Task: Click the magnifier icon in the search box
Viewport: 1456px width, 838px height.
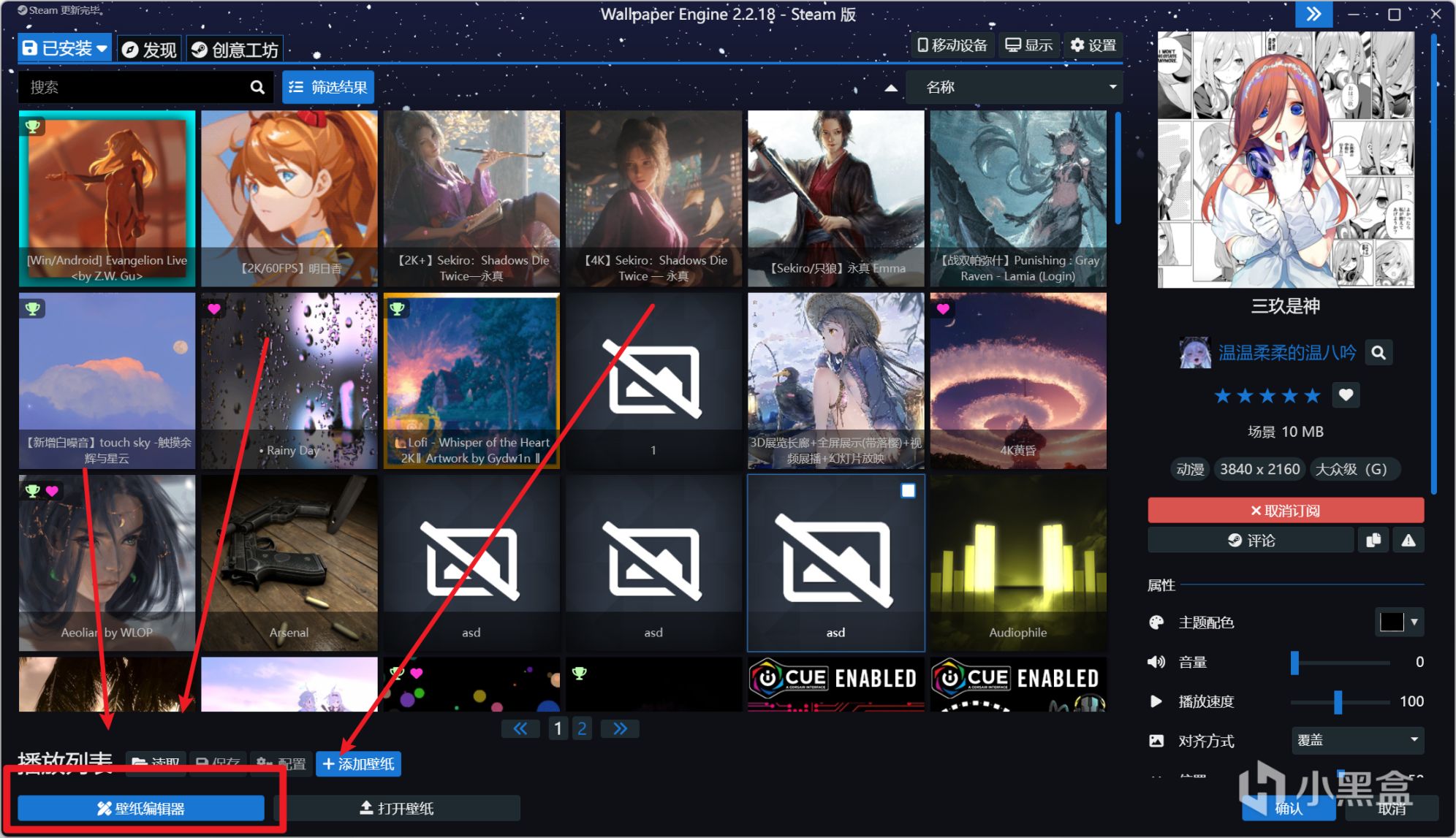Action: pyautogui.click(x=257, y=87)
